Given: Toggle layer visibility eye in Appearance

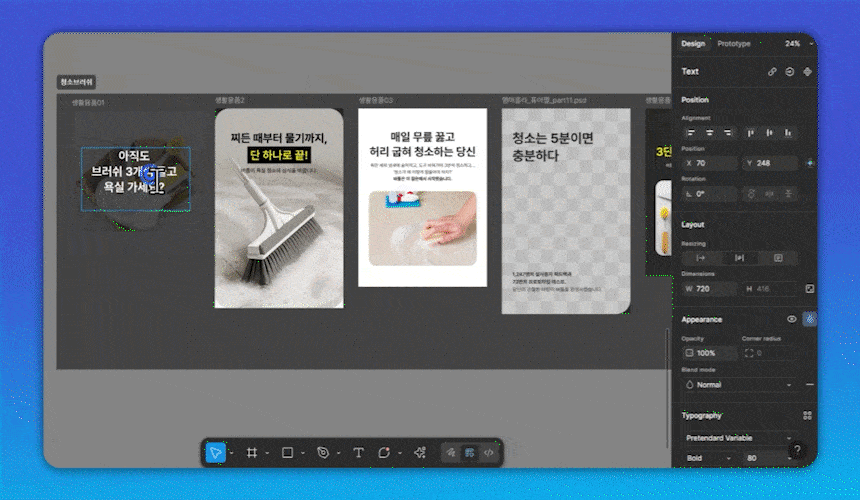Looking at the screenshot, I should coord(791,319).
